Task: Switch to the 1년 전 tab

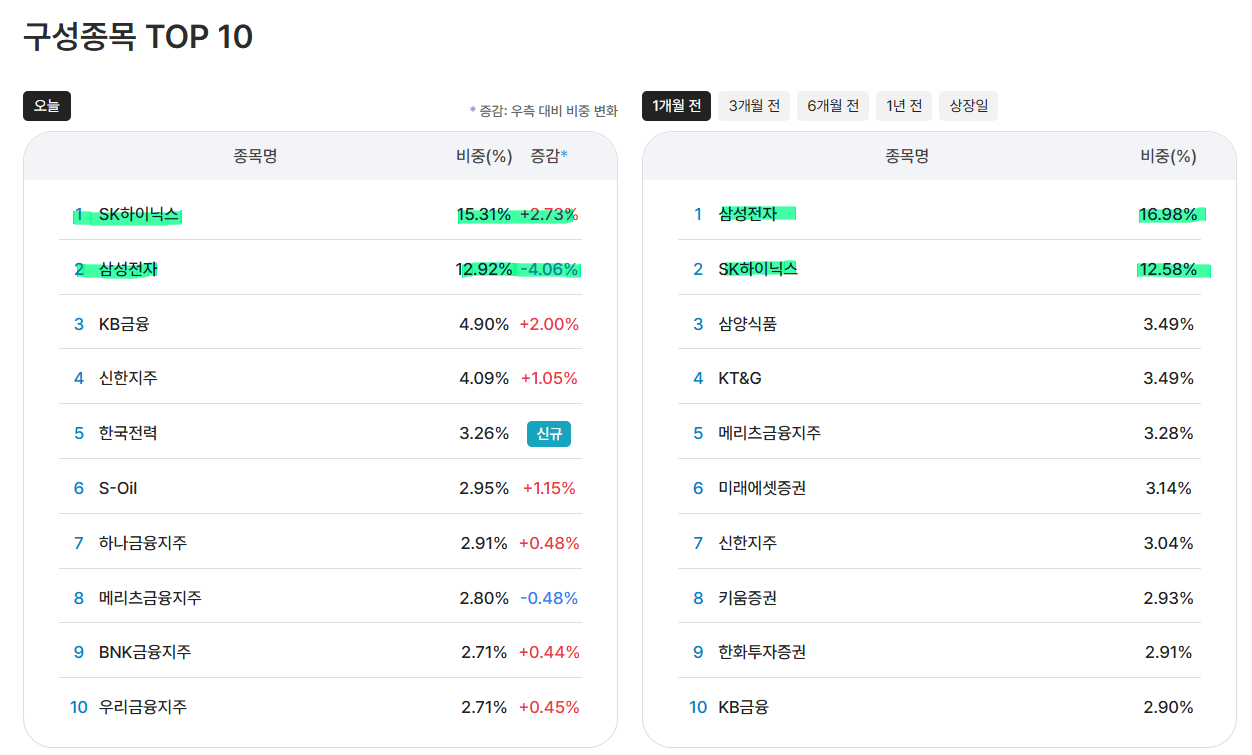Action: 904,106
